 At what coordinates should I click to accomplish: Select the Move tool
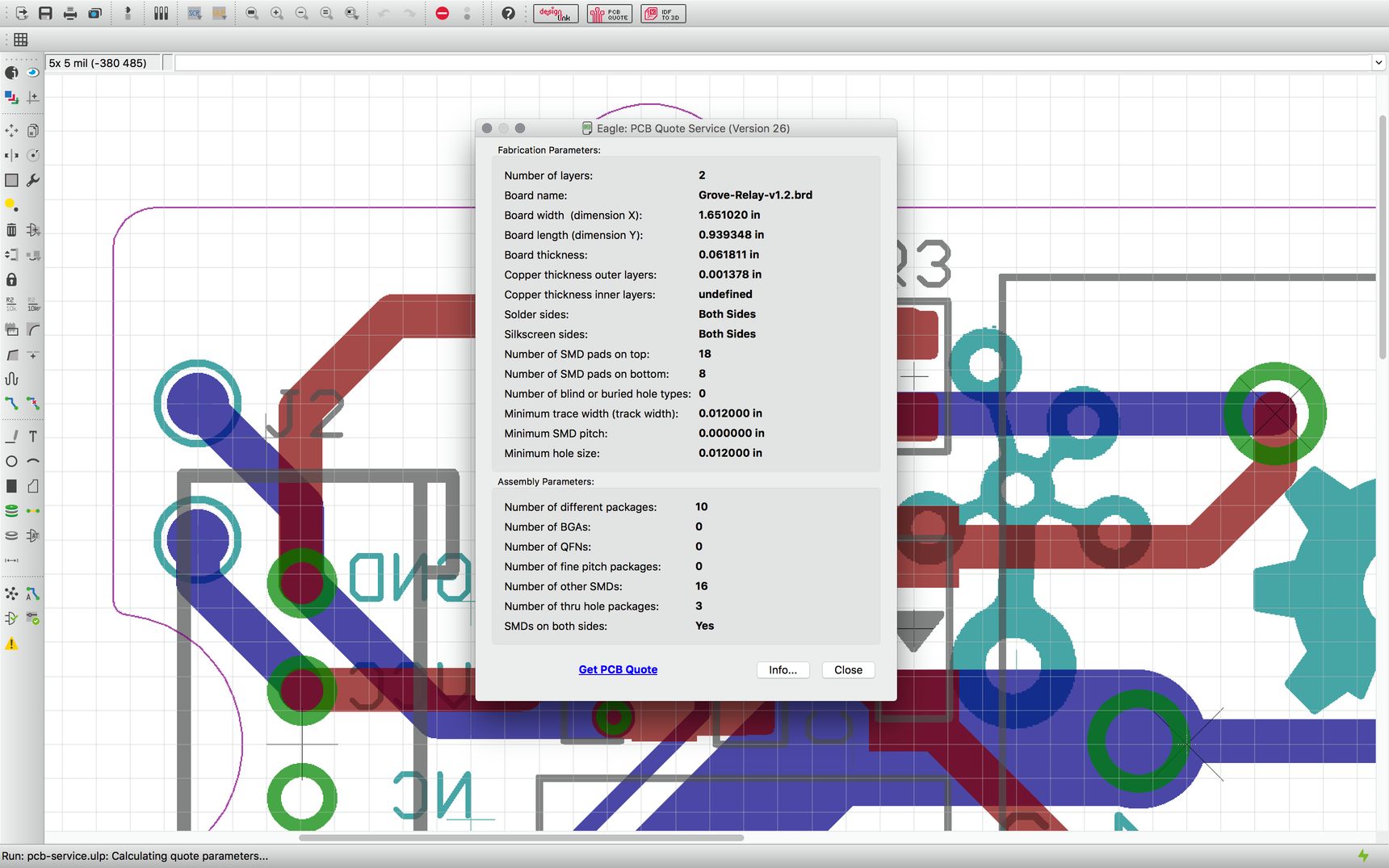(11, 131)
